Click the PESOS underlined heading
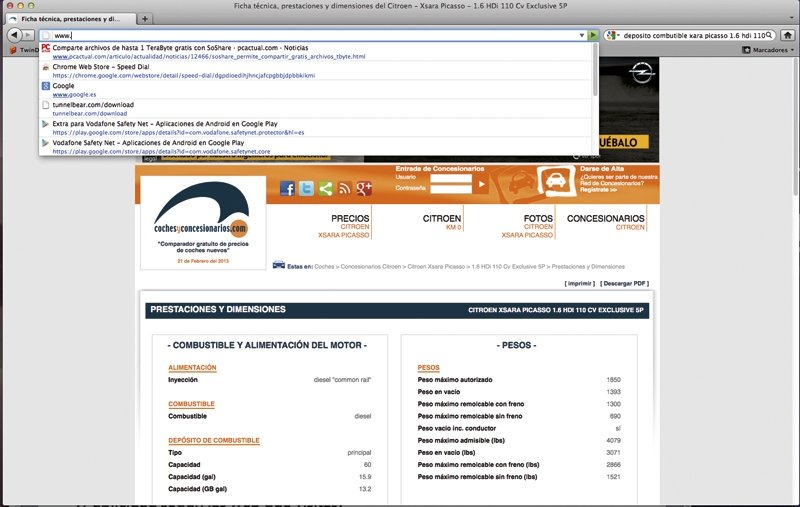The width and height of the screenshot is (800, 507). (429, 368)
